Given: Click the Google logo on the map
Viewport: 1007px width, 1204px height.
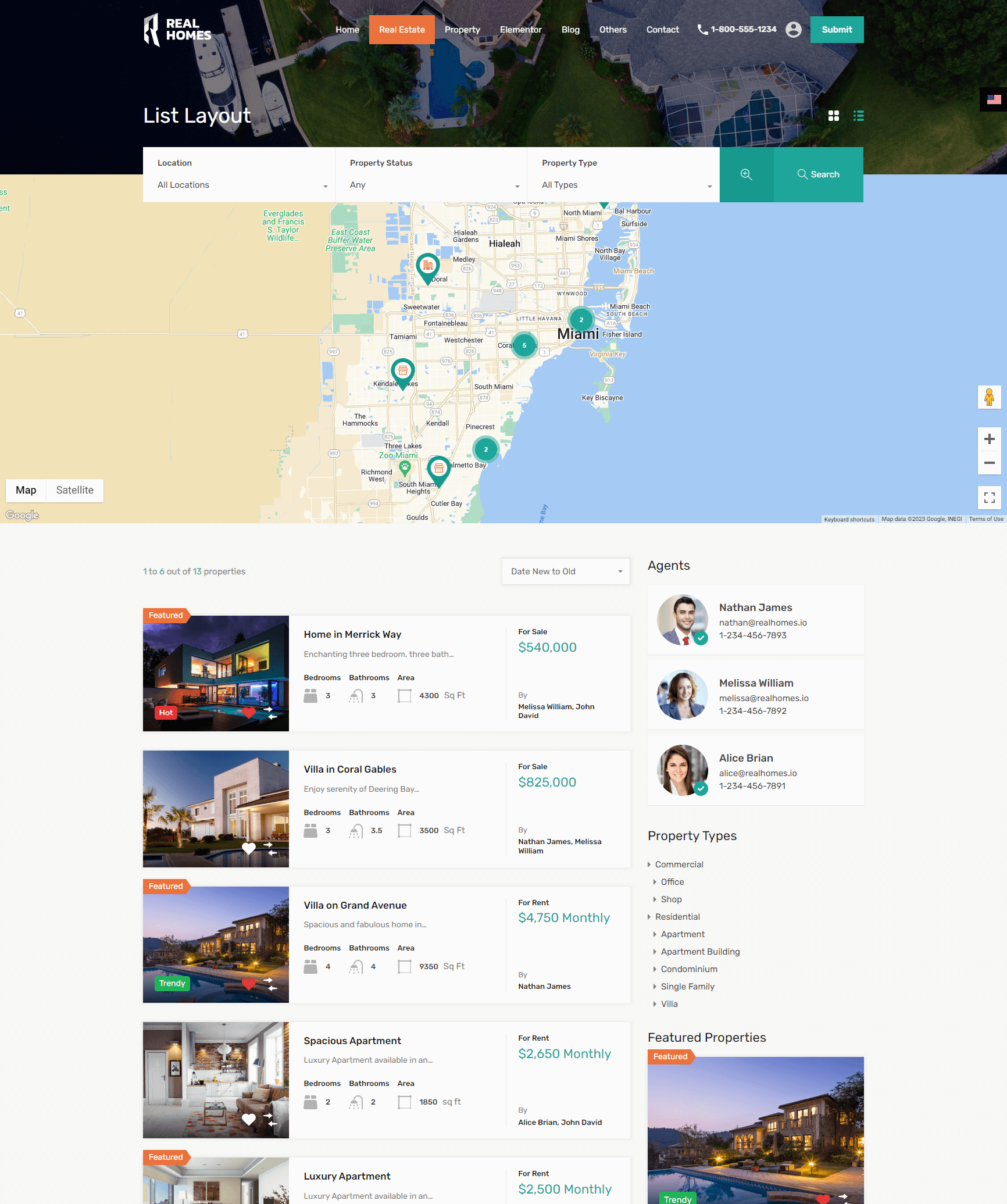Looking at the screenshot, I should coord(22,515).
